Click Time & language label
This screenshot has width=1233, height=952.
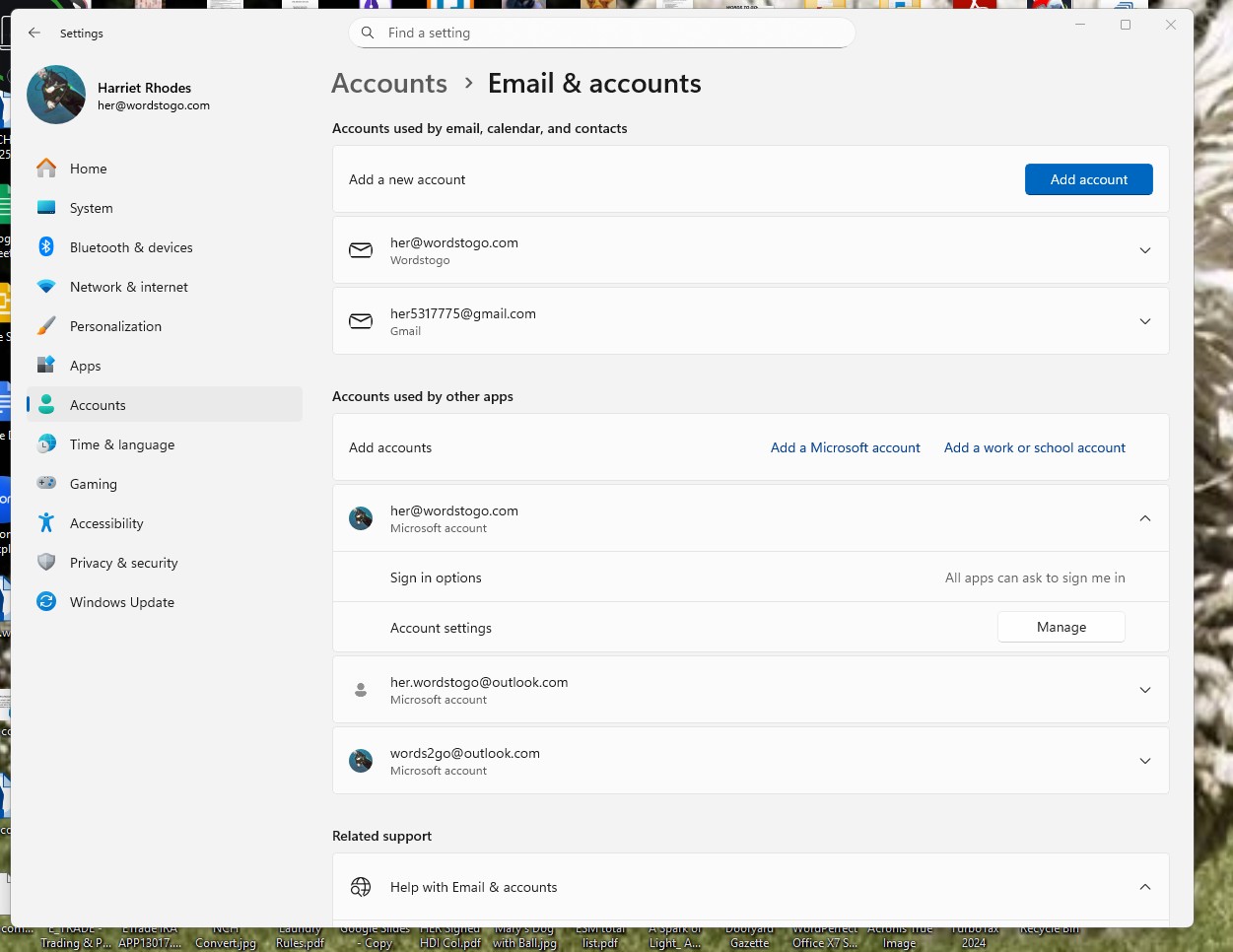coord(122,444)
